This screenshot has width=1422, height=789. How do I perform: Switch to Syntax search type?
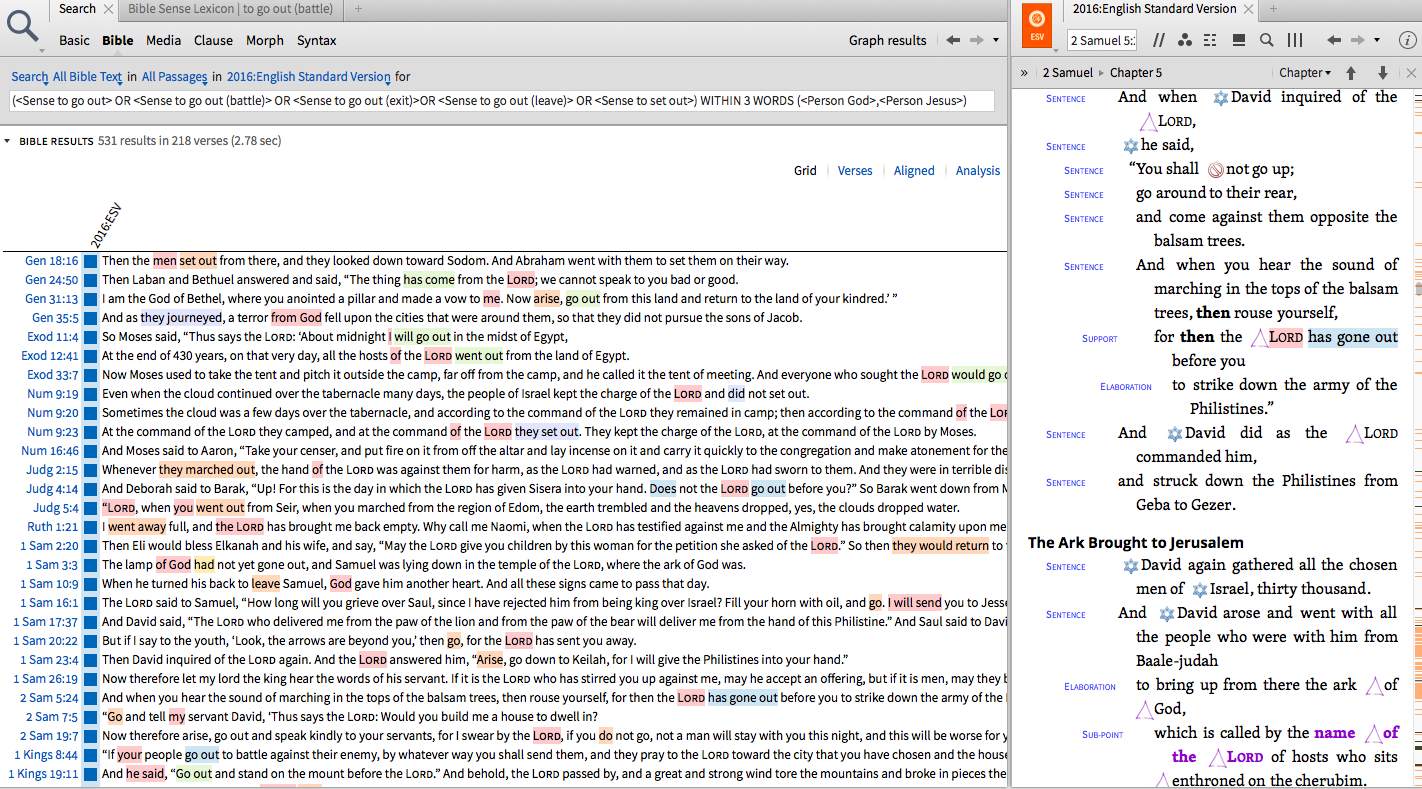coord(316,41)
